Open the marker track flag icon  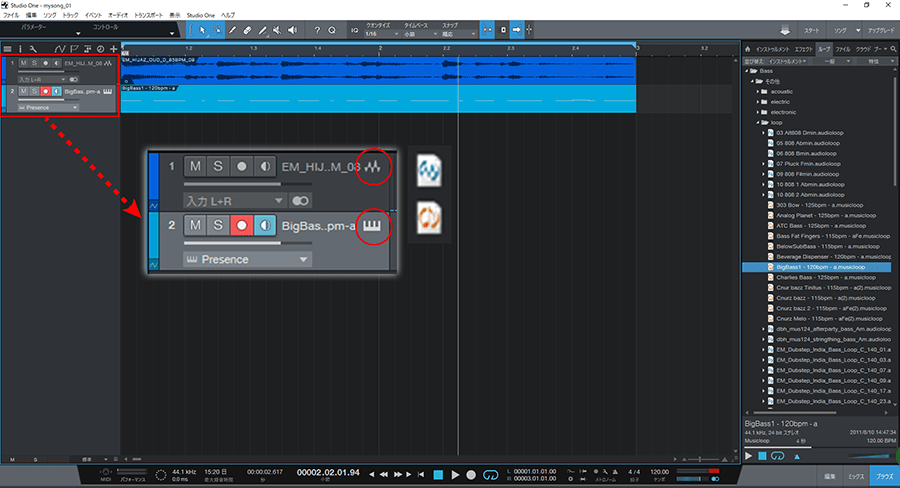pos(74,49)
